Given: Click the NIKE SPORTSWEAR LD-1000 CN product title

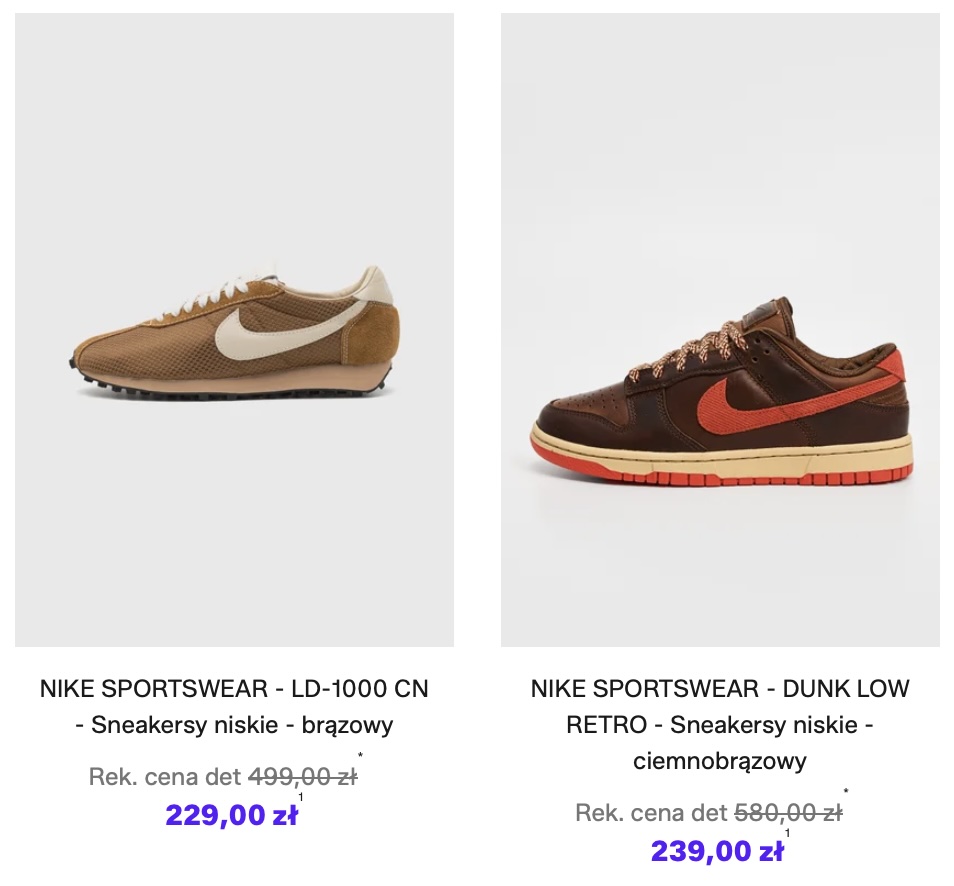Looking at the screenshot, I should tap(234, 689).
